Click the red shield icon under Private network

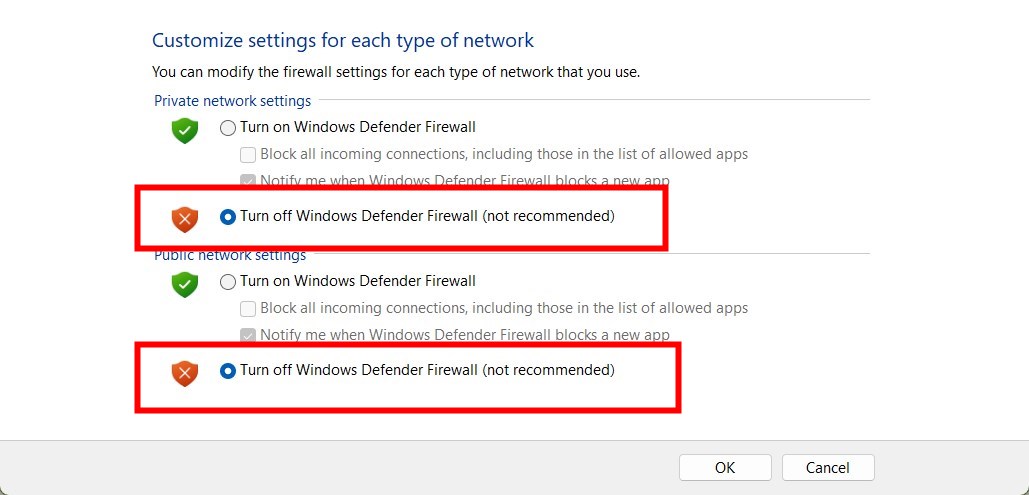coord(184,218)
